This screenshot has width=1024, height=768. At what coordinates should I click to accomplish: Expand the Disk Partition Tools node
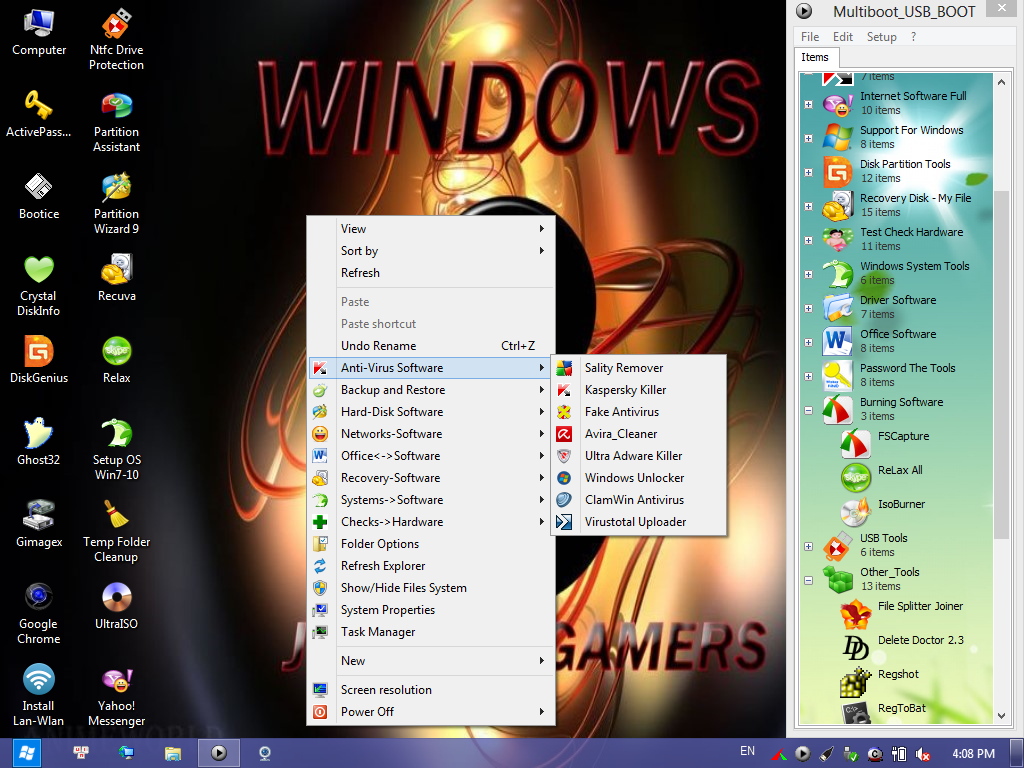tap(808, 172)
